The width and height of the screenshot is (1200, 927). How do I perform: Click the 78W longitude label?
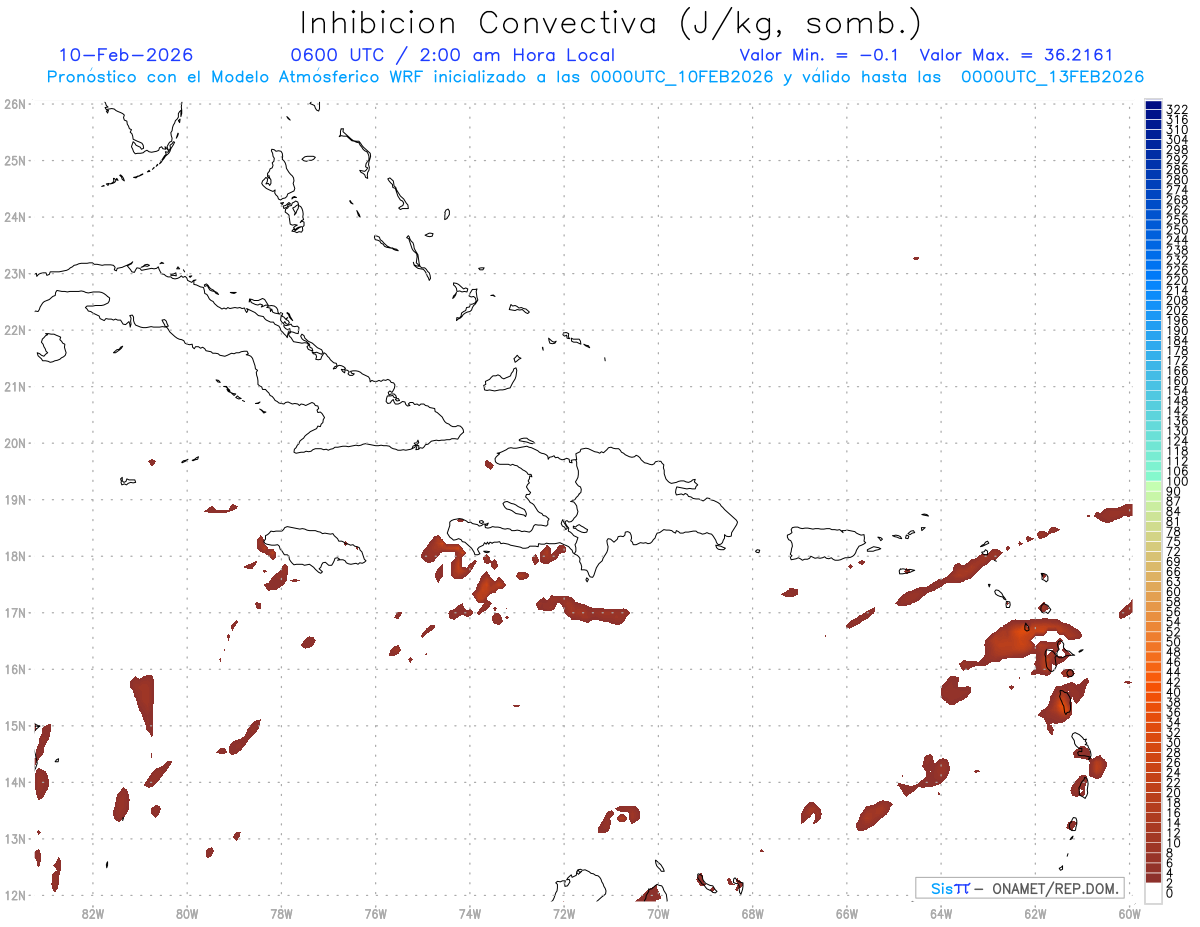coord(281,913)
